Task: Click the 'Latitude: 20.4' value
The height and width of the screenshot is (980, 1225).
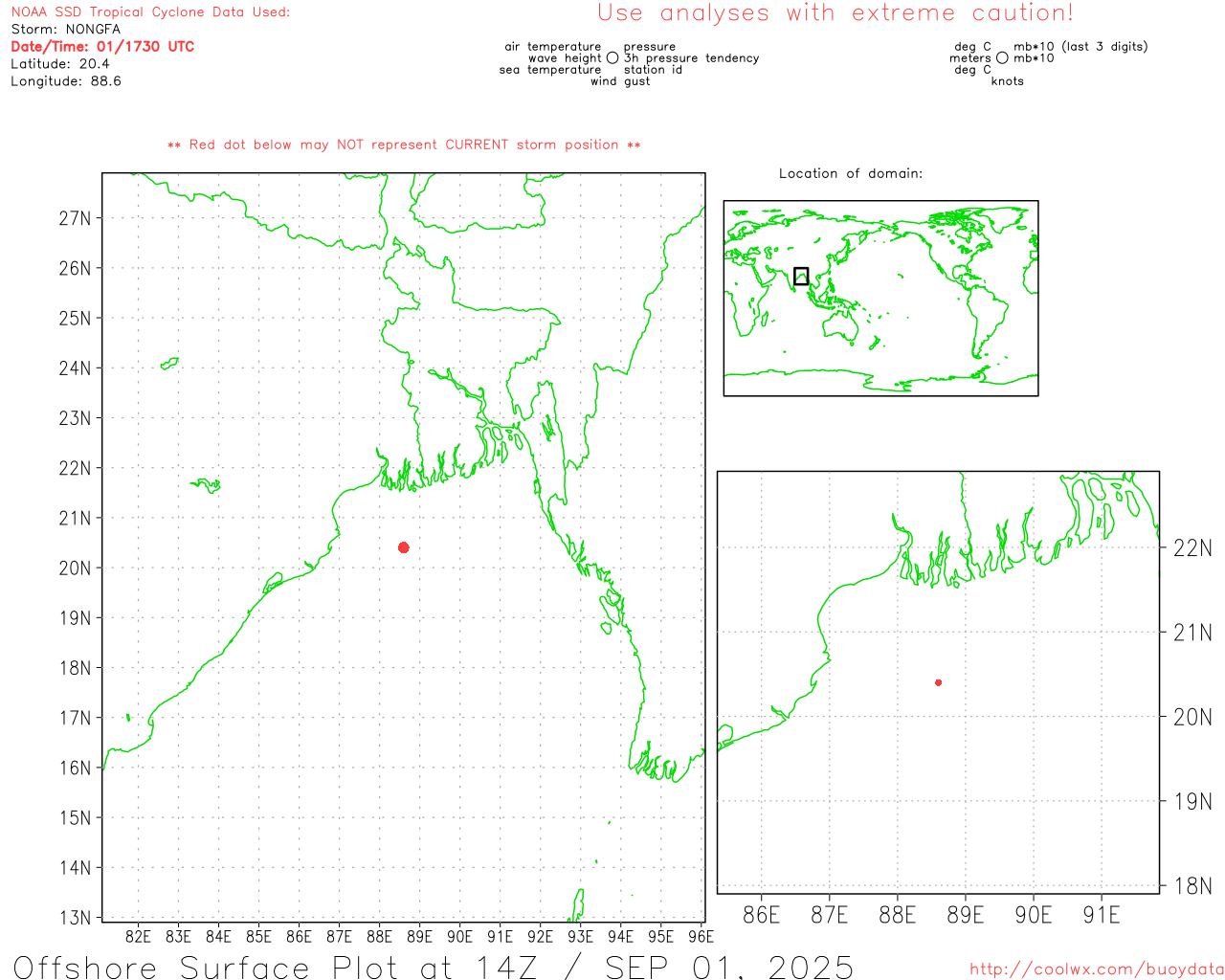Action: (x=60, y=64)
